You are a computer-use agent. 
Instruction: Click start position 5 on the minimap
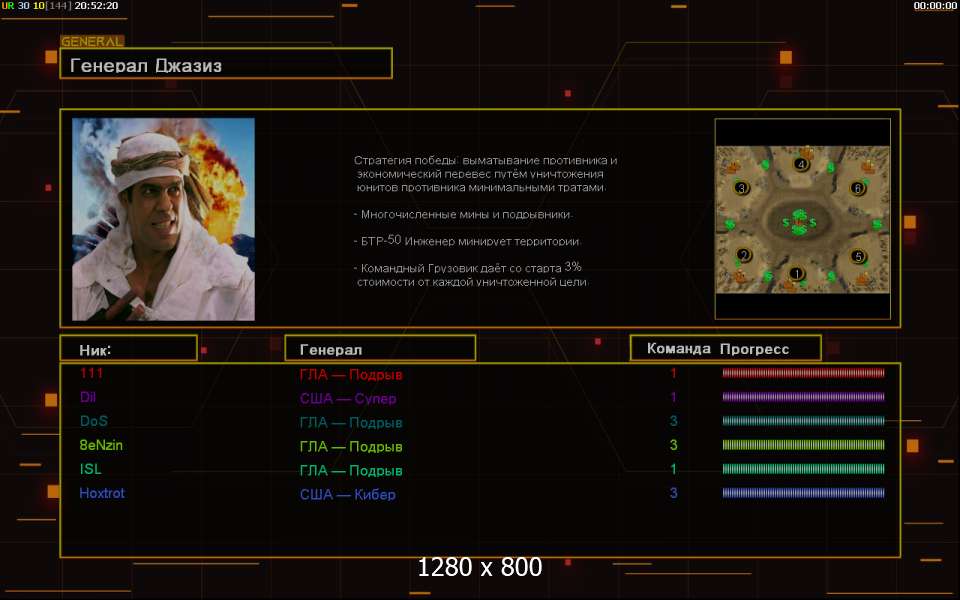[x=858, y=256]
